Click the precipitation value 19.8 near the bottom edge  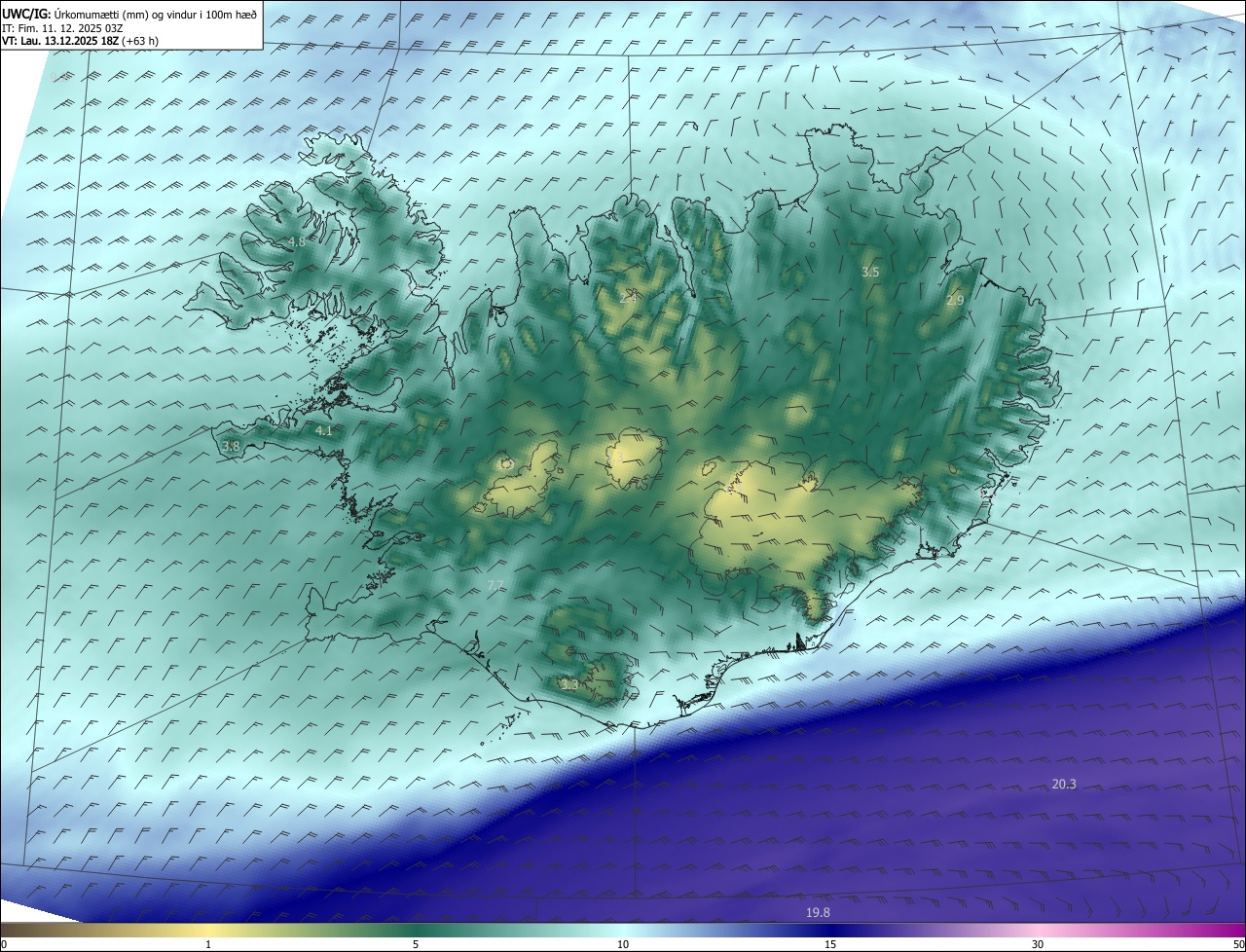818,912
